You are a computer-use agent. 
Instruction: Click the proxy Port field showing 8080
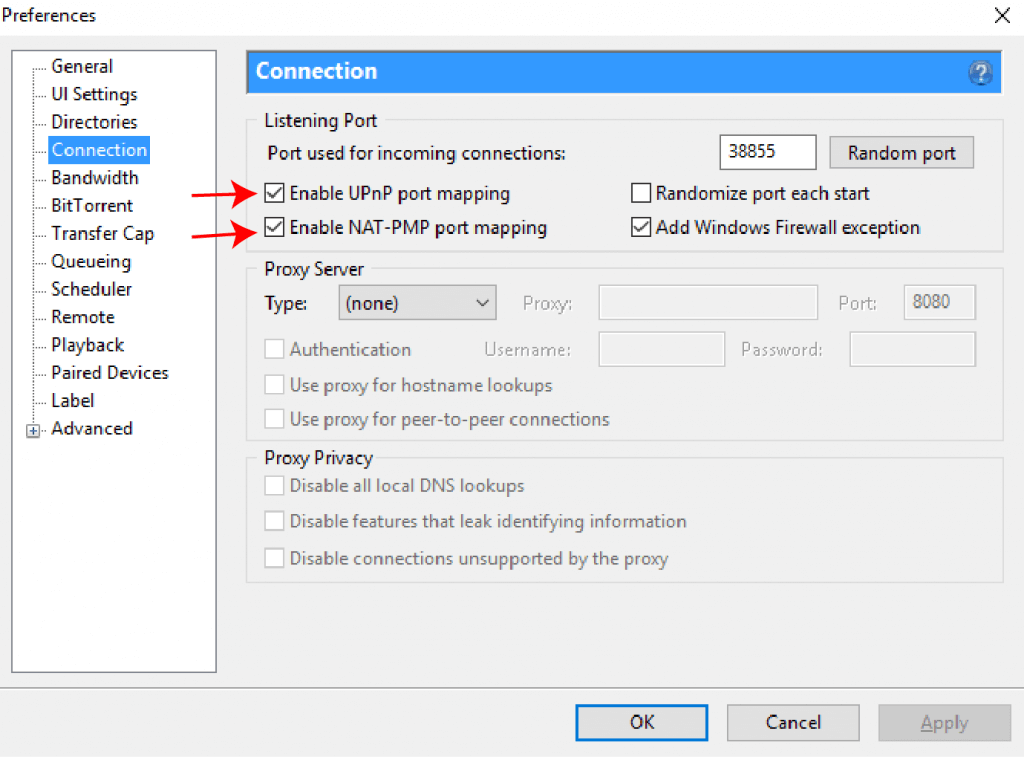pyautogui.click(x=939, y=302)
